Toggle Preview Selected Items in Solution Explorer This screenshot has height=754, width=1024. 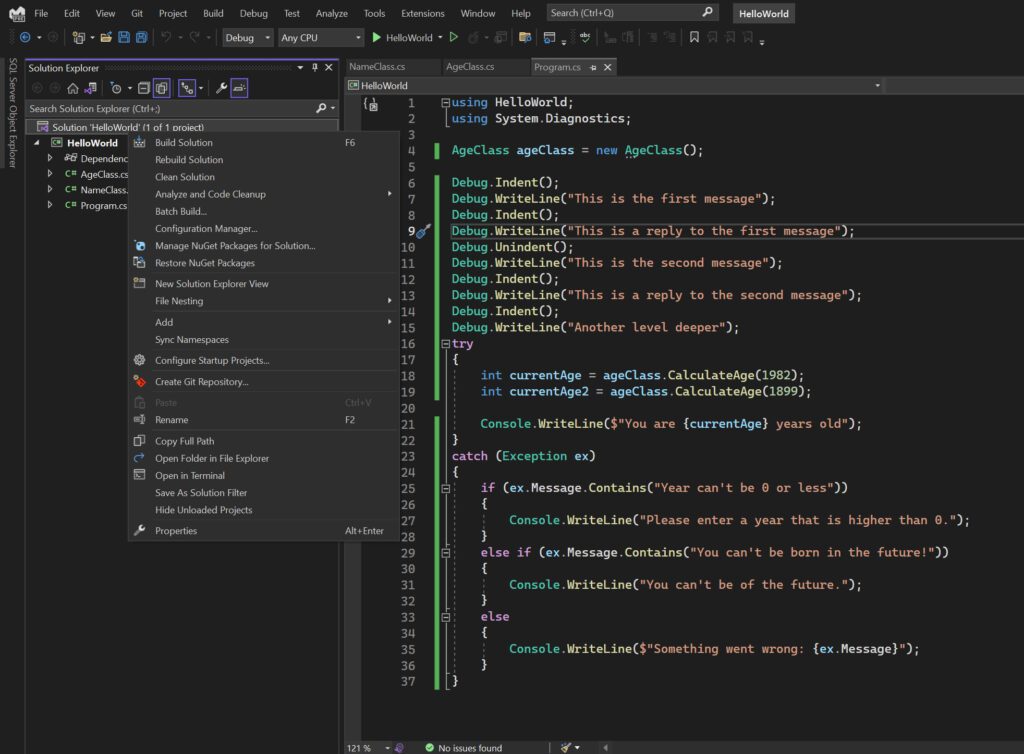tap(239, 88)
